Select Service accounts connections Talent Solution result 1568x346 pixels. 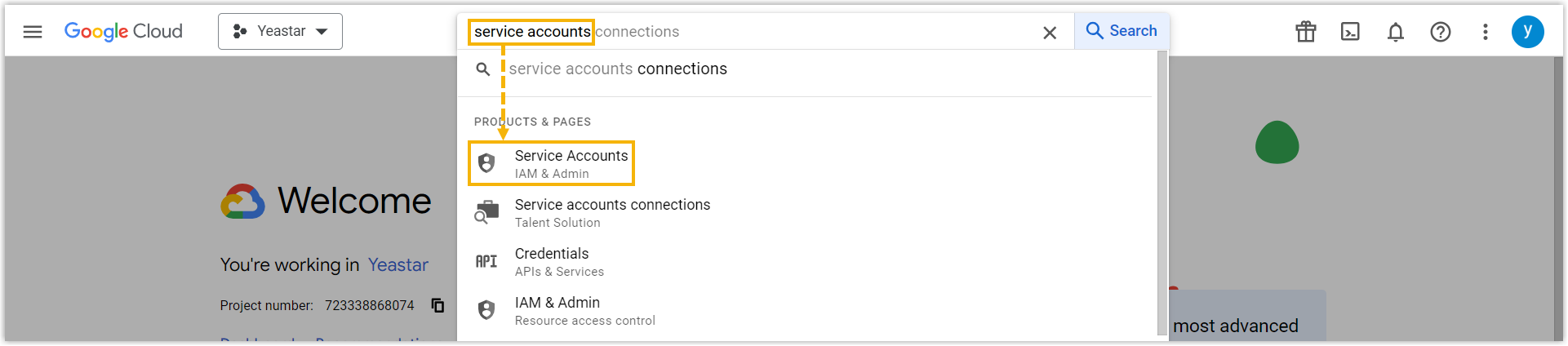(x=611, y=212)
